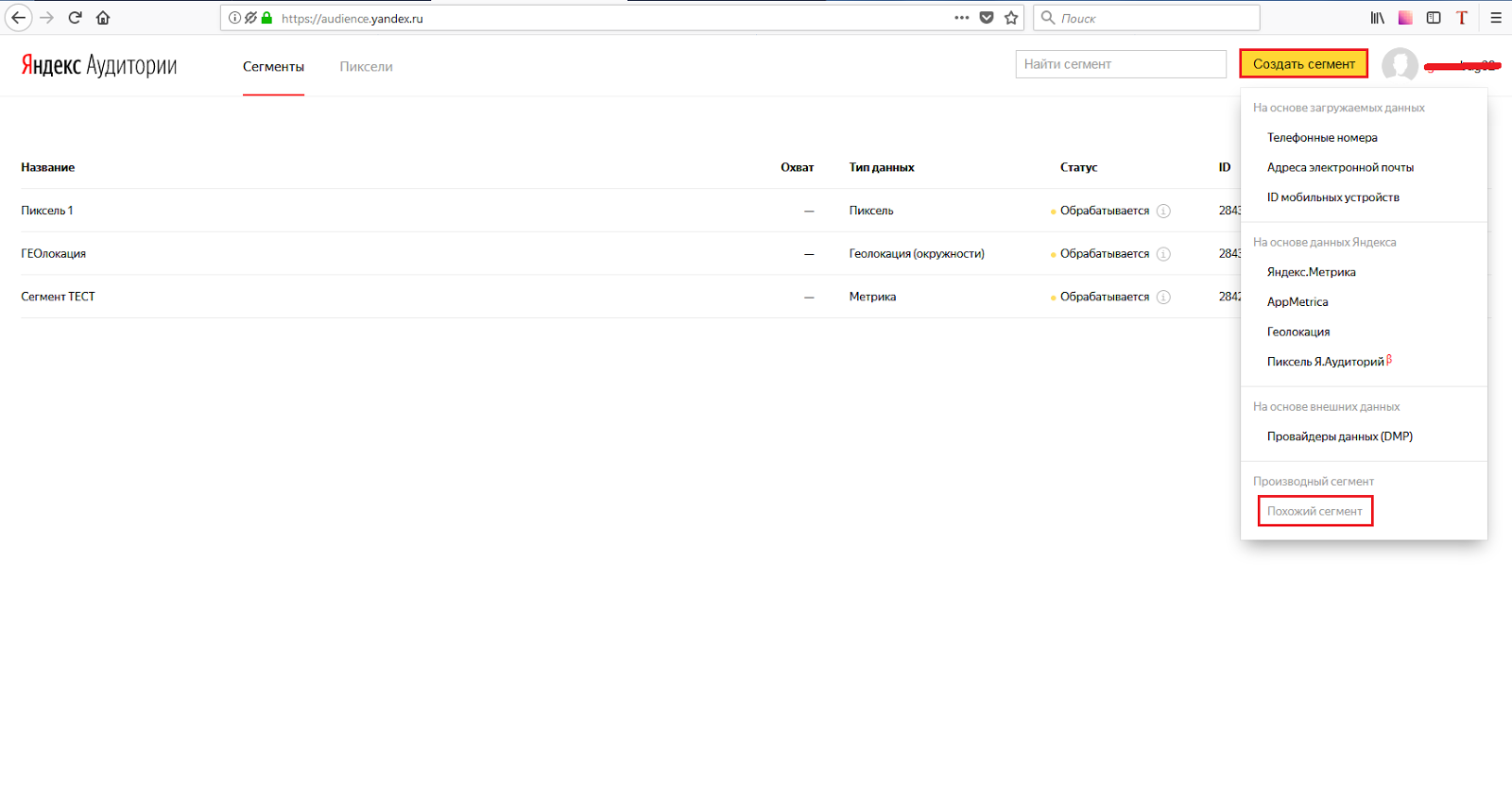The image size is (1512, 801).
Task: Save the page to Pocket
Action: 987,18
